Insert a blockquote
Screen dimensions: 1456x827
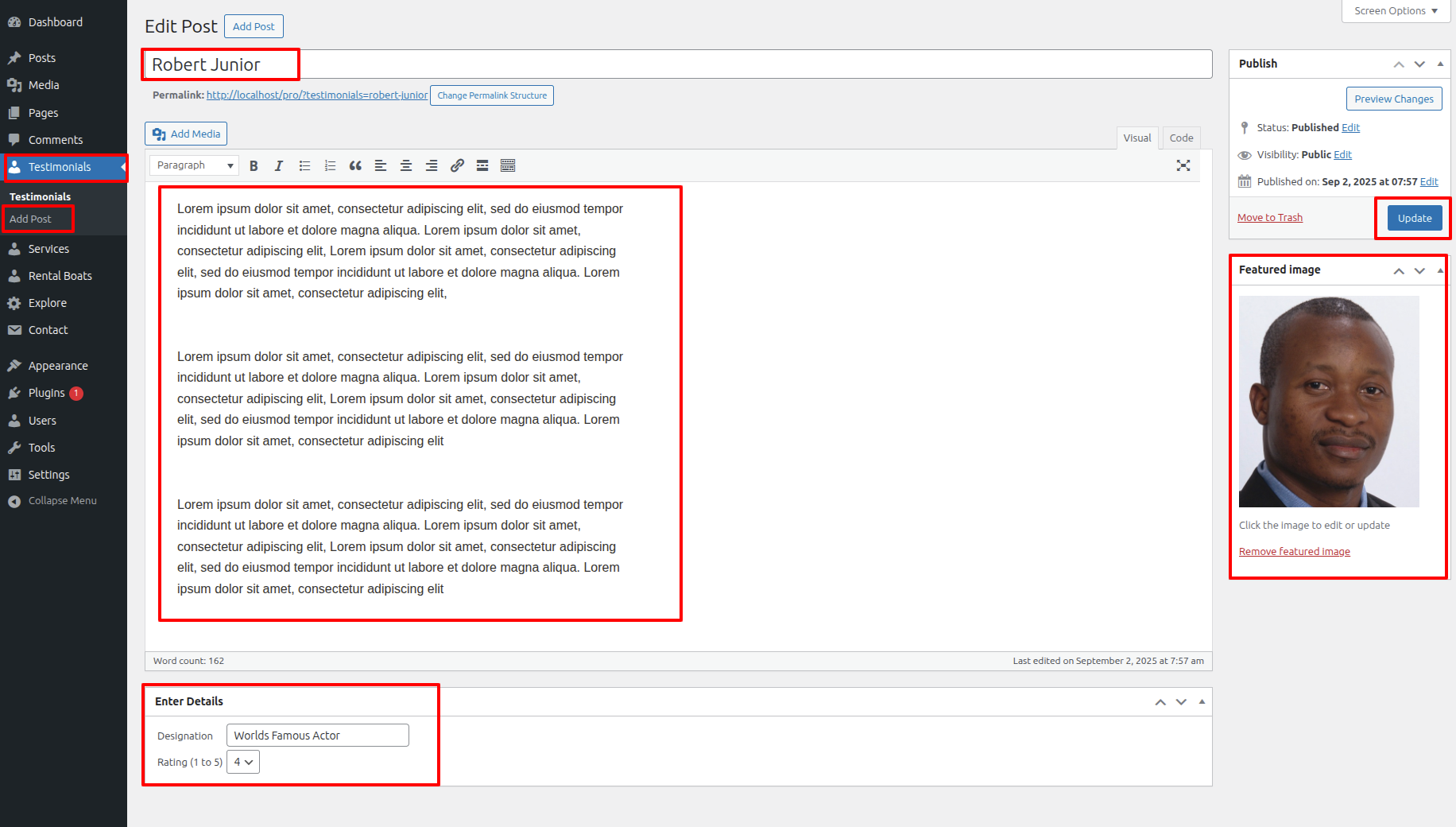(x=355, y=165)
